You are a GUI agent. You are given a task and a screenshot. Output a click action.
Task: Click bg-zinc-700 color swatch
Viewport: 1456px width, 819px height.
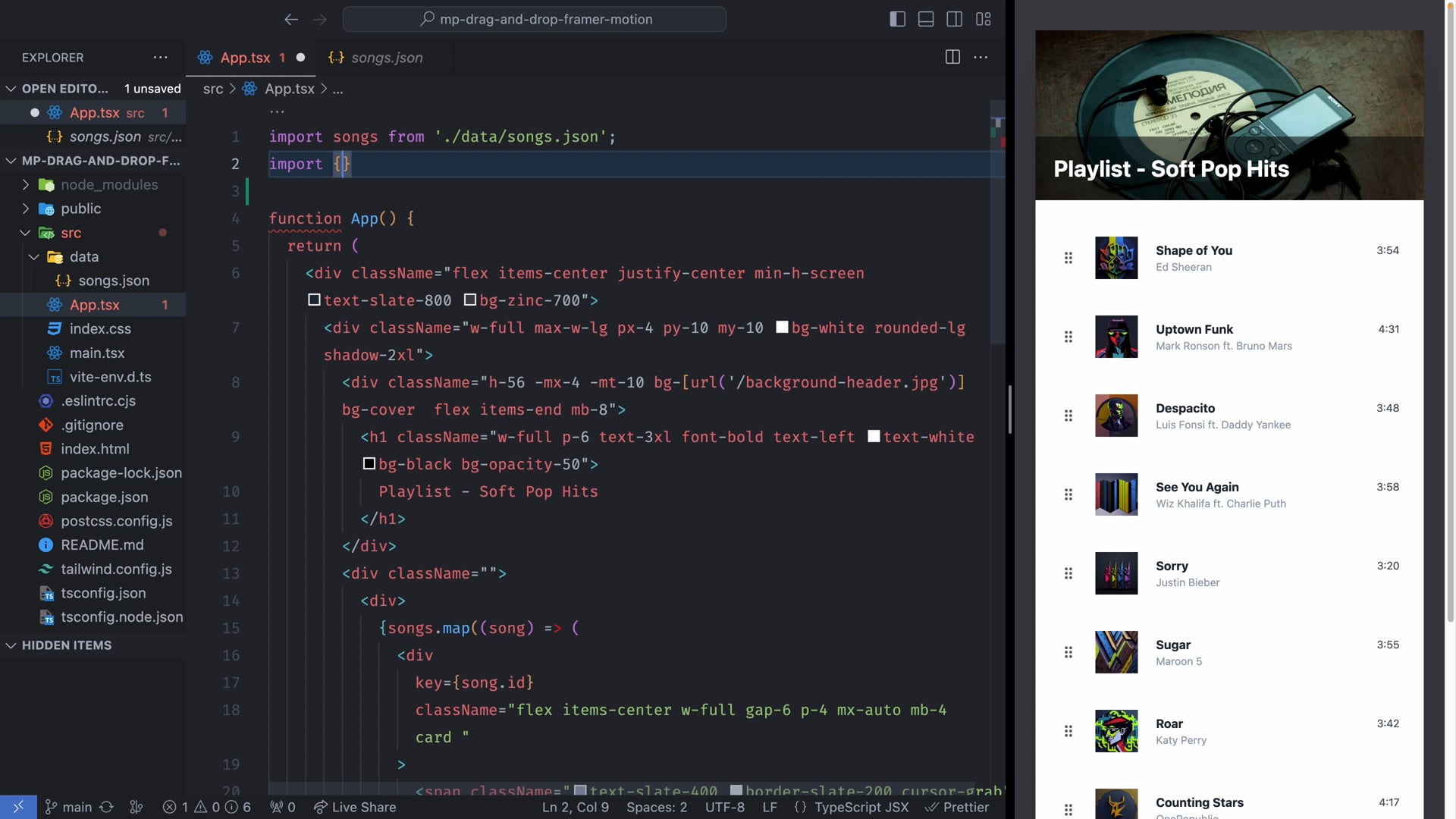coord(470,300)
